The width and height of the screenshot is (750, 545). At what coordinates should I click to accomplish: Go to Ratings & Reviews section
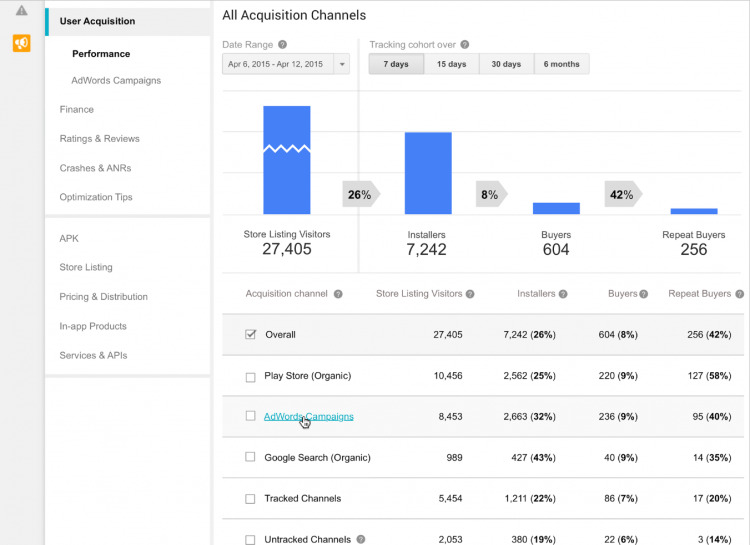pos(99,139)
